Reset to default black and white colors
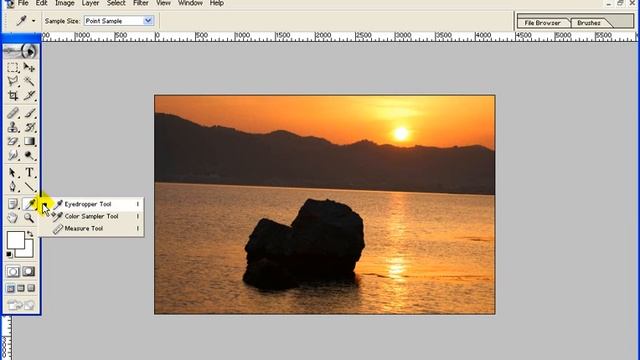 [x=9, y=255]
